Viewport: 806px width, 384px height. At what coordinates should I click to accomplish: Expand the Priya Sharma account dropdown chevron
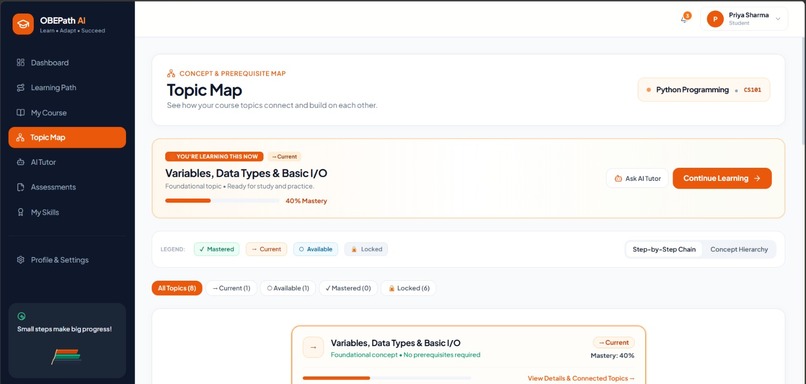778,19
